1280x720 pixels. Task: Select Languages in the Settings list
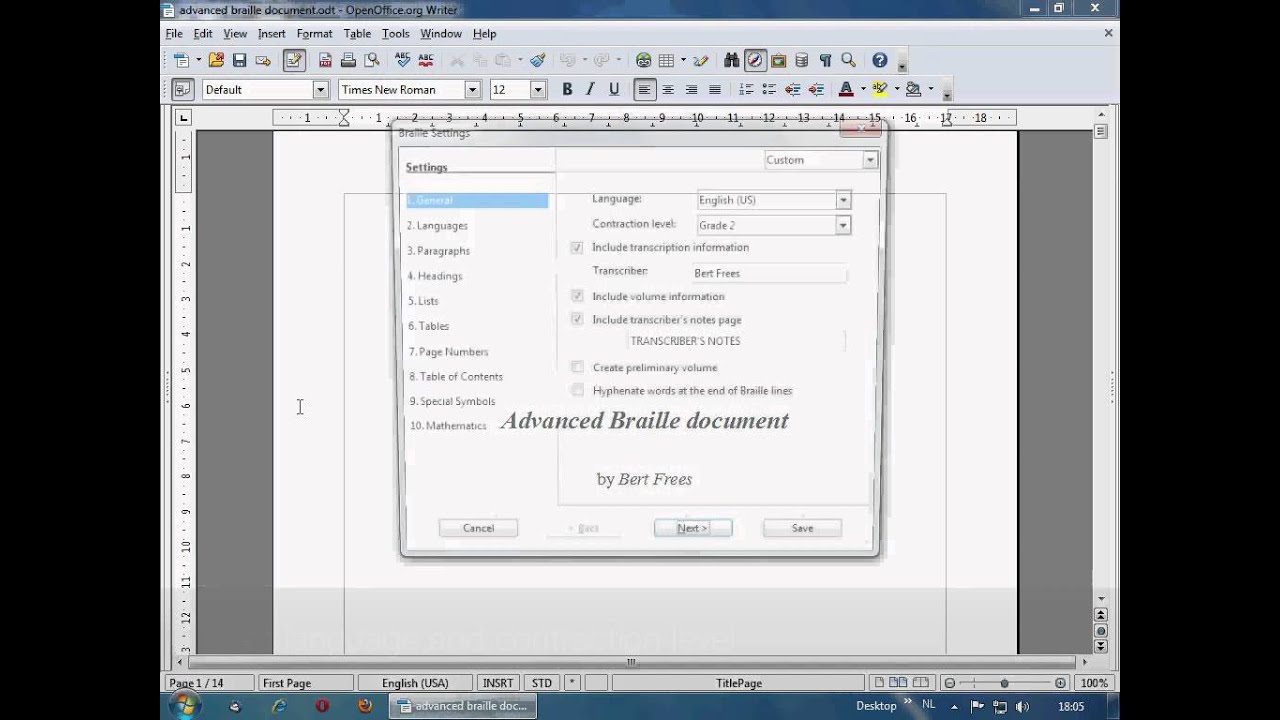pyautogui.click(x=437, y=225)
